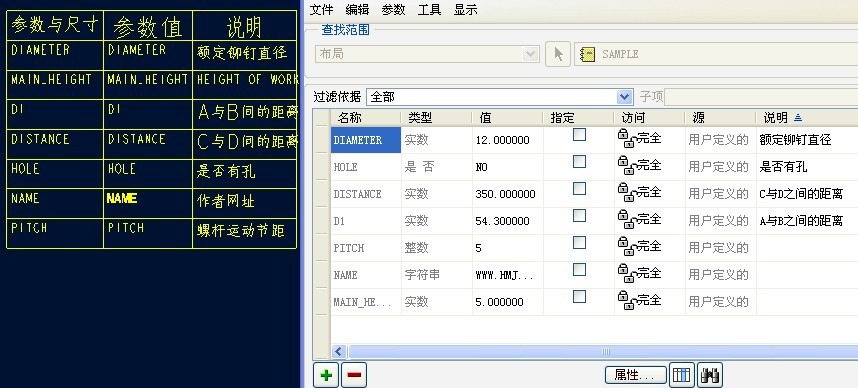Open the 参数 menu

point(393,10)
